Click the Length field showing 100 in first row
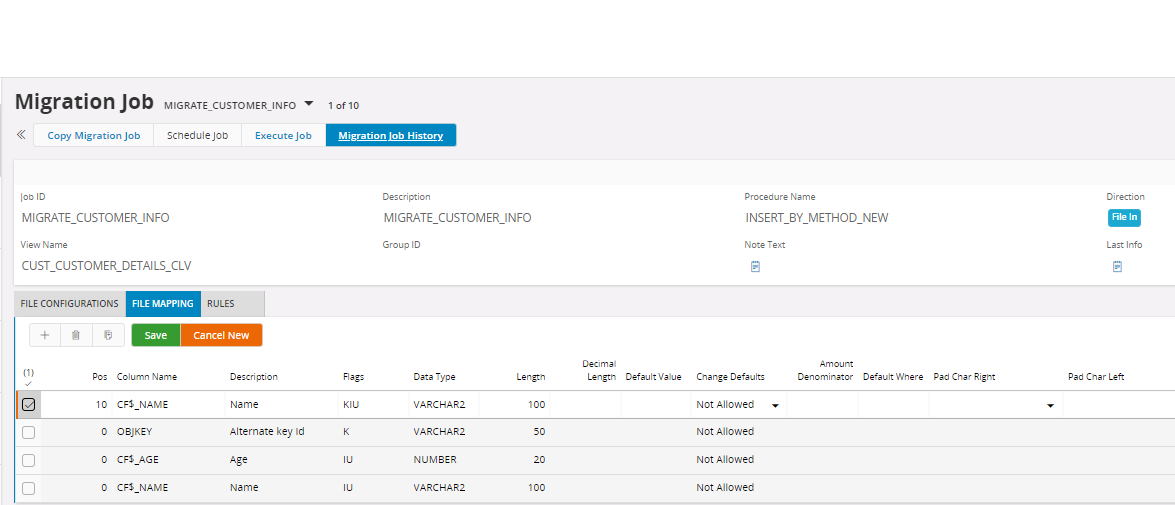 [x=515, y=404]
